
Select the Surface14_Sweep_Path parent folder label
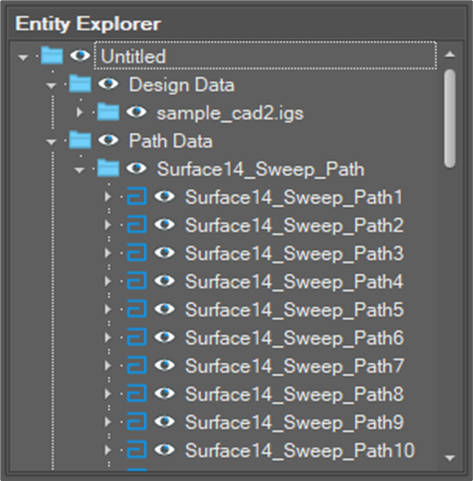[x=261, y=169]
